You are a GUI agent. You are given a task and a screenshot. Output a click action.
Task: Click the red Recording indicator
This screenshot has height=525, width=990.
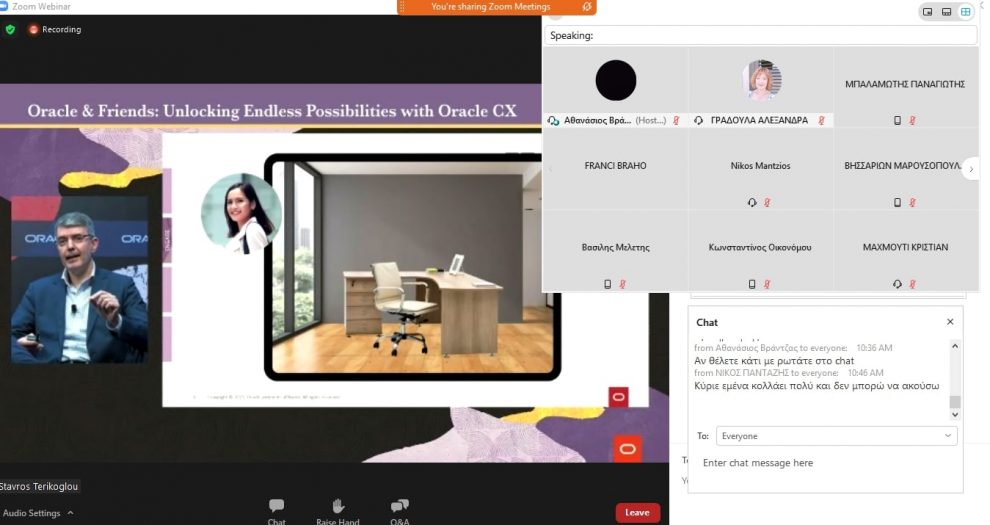tap(55, 29)
